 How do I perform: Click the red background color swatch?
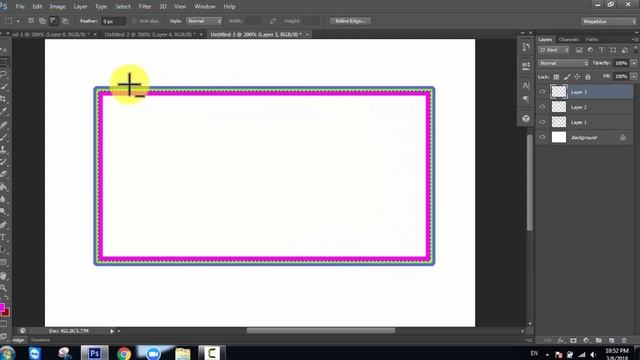click(x=6, y=312)
